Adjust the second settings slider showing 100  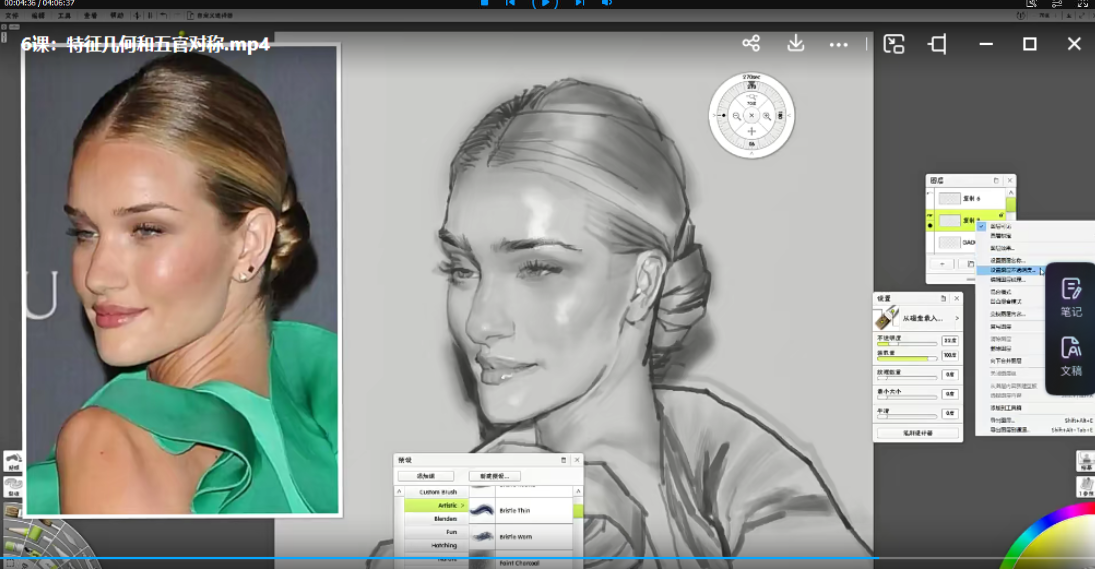pos(906,359)
